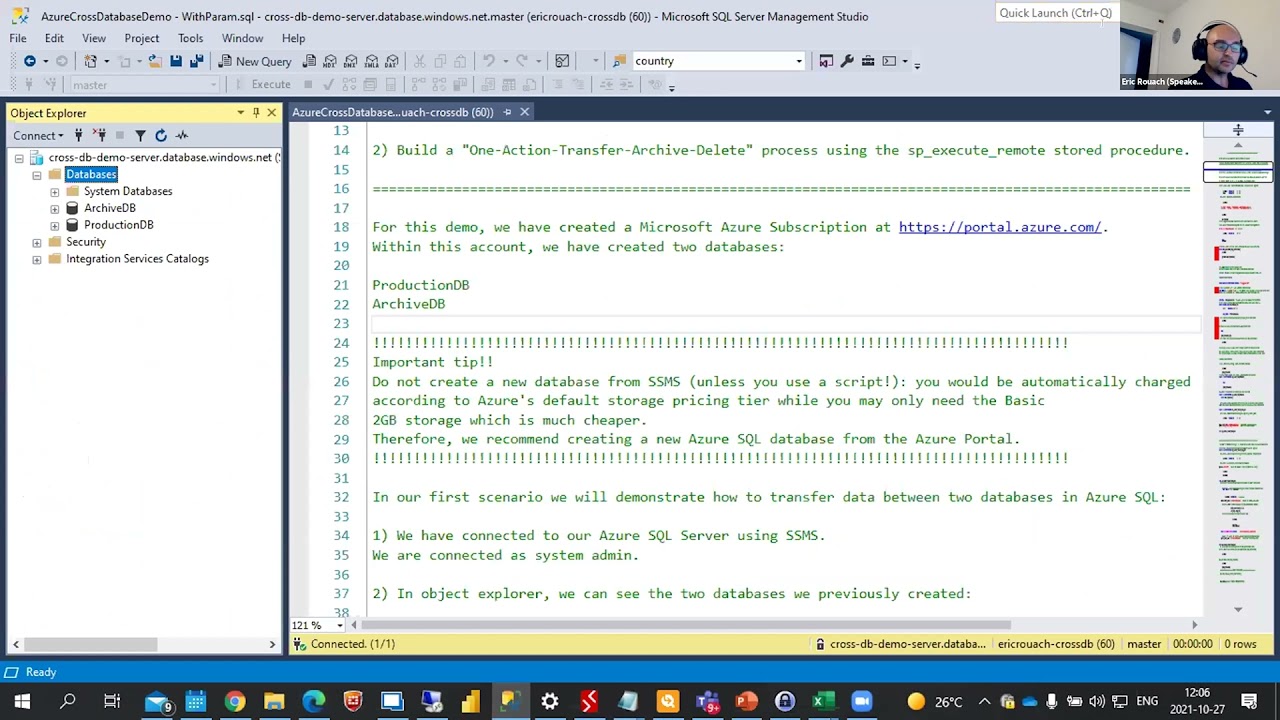The height and width of the screenshot is (720, 1280).
Task: Expand the Security folder
Action: (x=37, y=242)
